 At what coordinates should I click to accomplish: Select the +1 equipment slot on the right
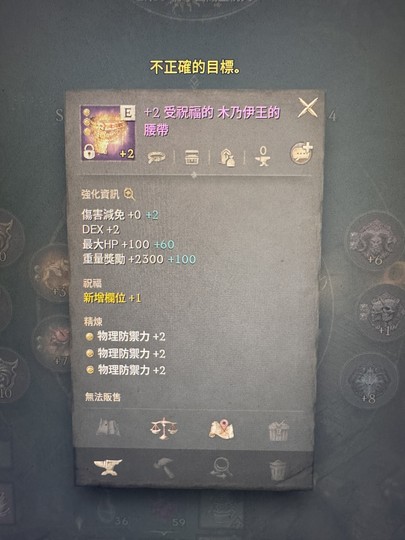(x=383, y=312)
